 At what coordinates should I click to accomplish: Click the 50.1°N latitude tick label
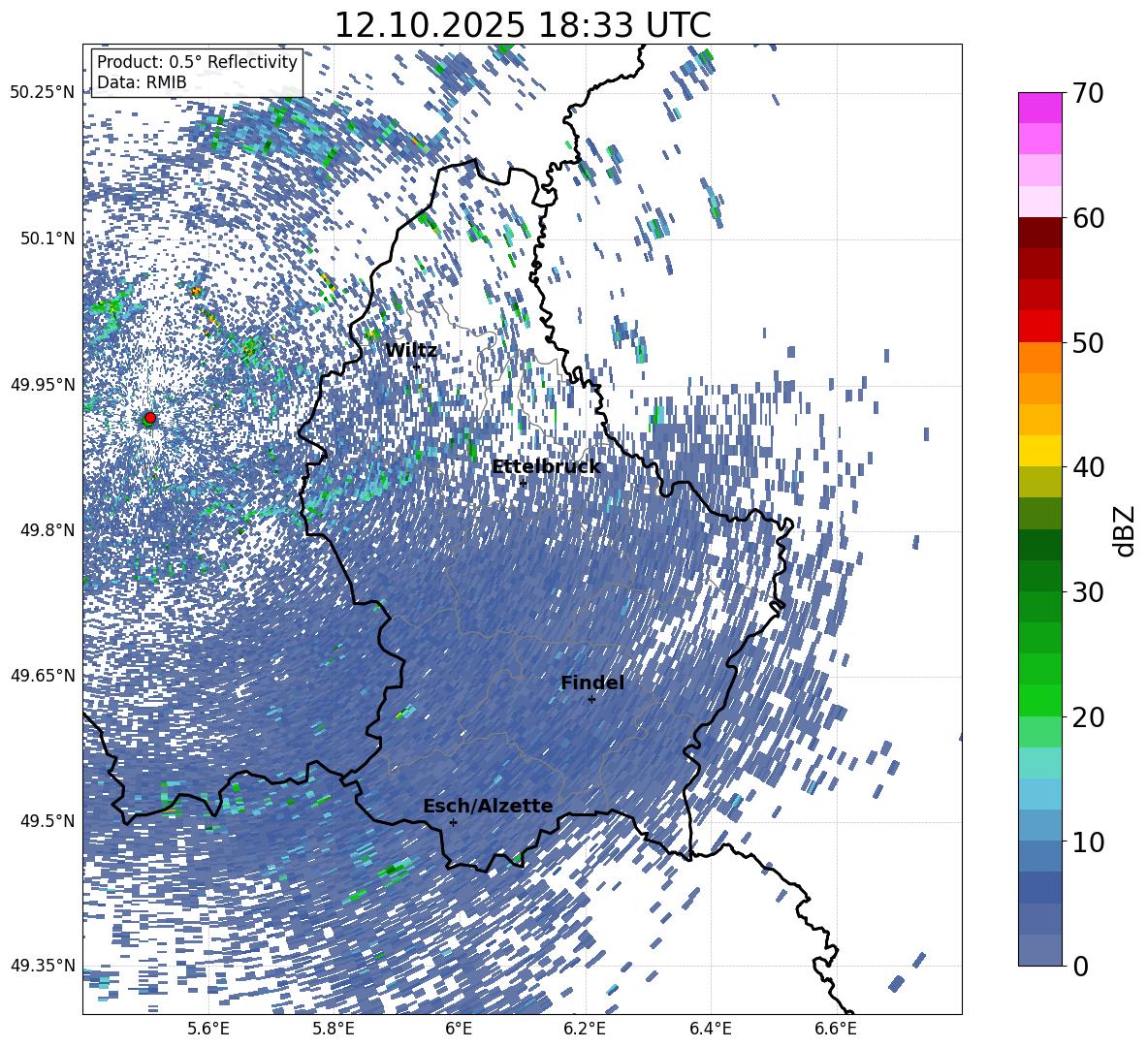click(x=47, y=238)
